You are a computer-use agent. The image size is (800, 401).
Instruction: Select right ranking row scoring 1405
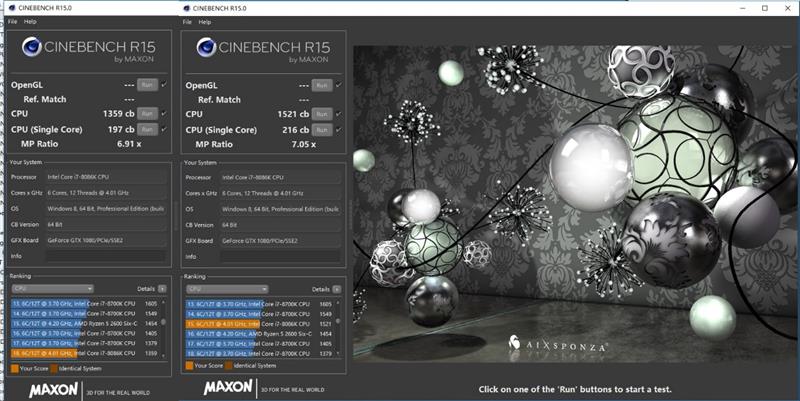260,343
